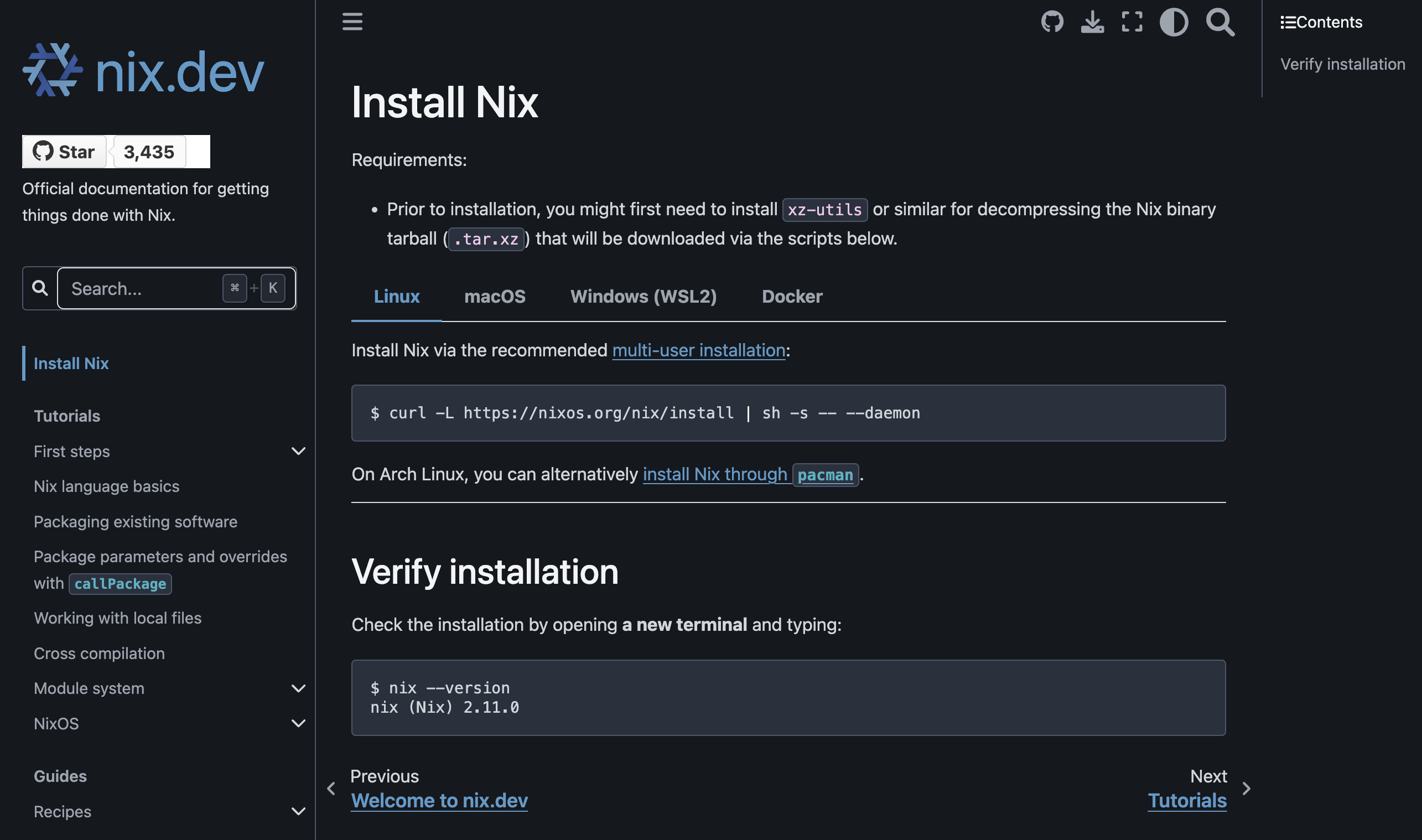1422x840 pixels.
Task: Switch to the macOS installation tab
Action: click(x=495, y=296)
